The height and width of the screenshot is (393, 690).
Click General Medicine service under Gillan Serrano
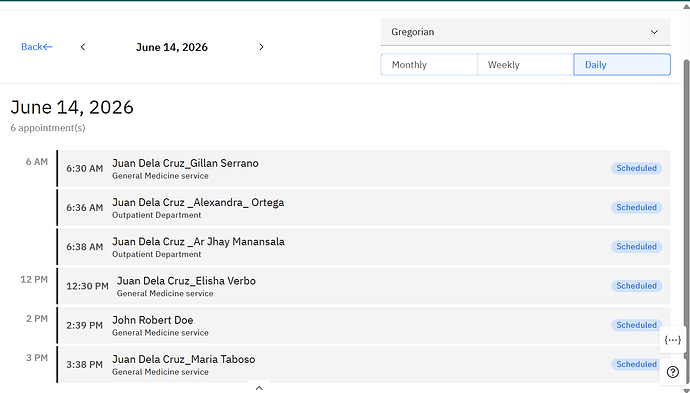point(160,176)
